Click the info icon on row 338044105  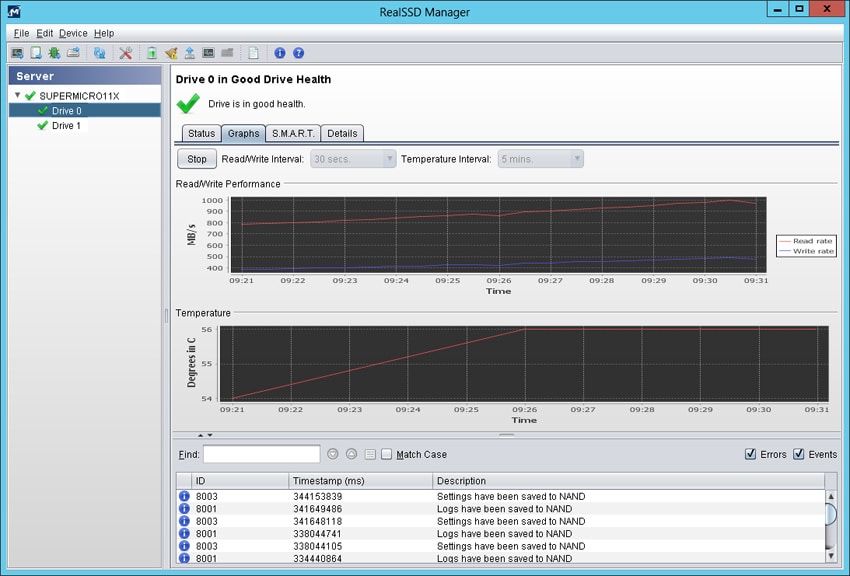184,546
